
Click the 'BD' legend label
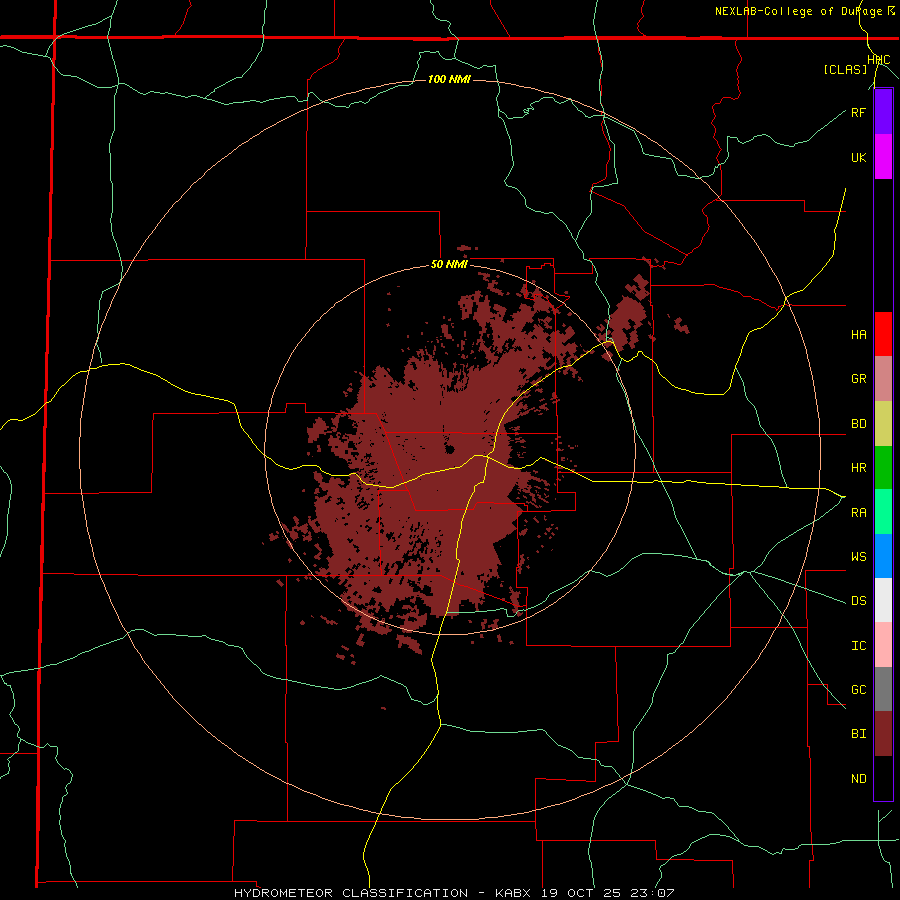858,424
